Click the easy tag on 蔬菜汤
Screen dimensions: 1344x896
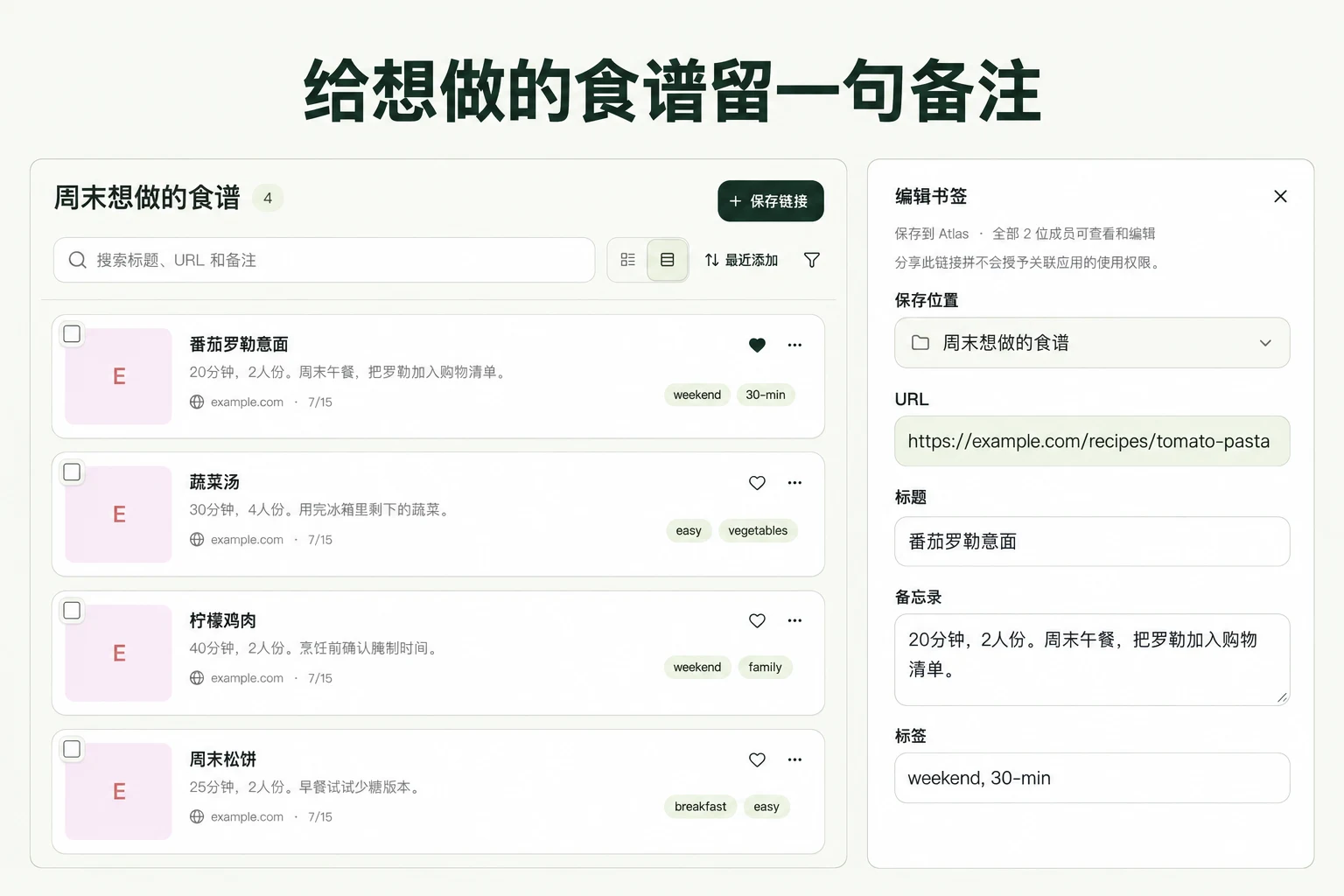[689, 531]
